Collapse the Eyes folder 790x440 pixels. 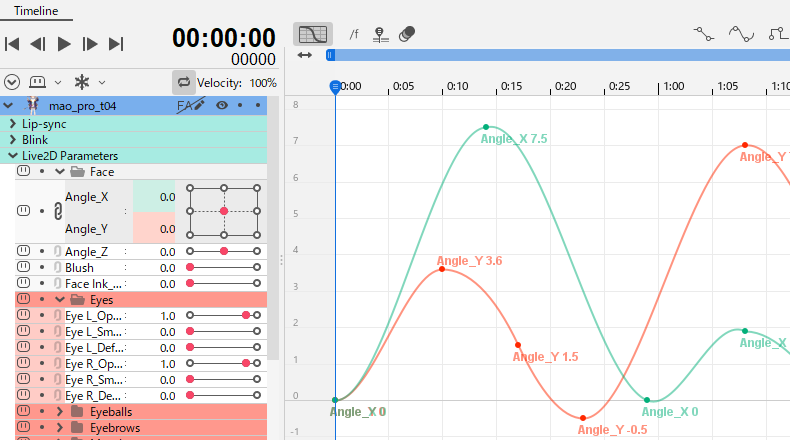60,299
